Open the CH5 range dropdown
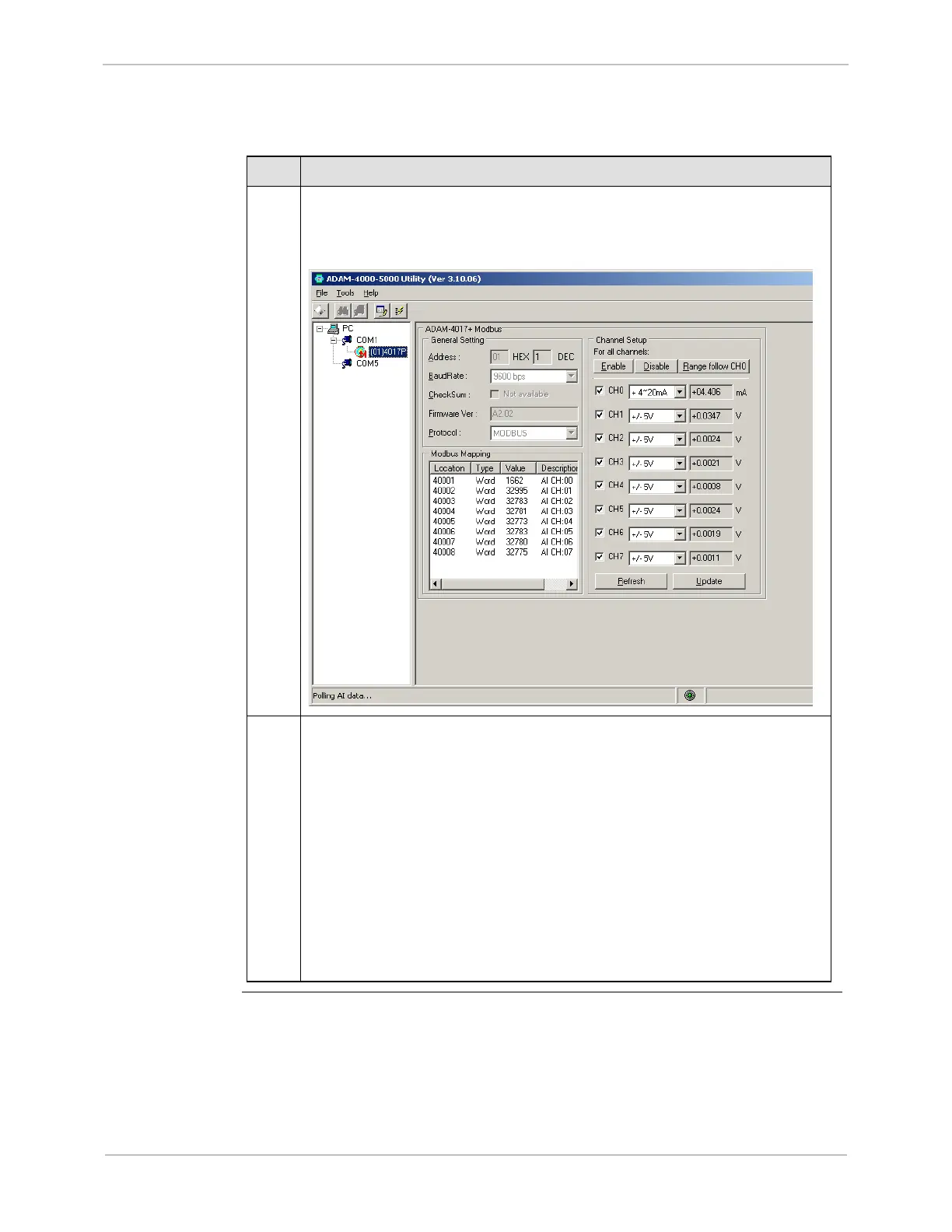Screen dimensions: 952x1232 pyautogui.click(x=679, y=511)
